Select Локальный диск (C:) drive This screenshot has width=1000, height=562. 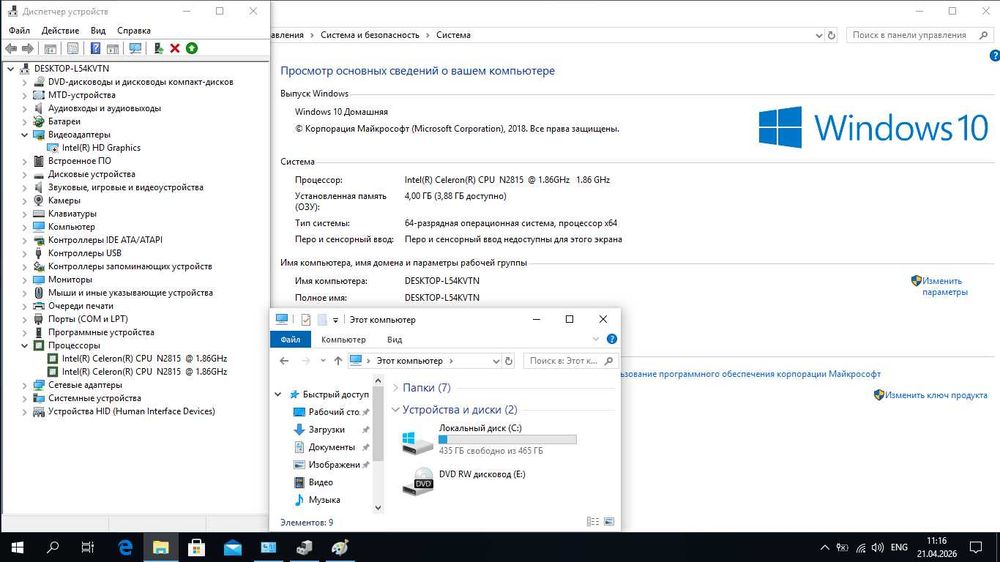(x=489, y=440)
